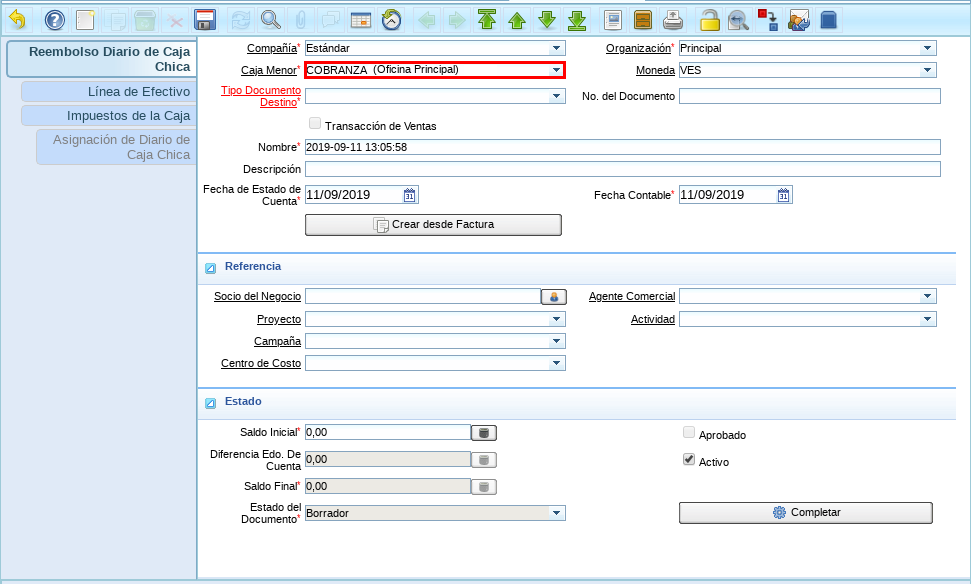The height and width of the screenshot is (584, 971).
Task: Click the yellow padlock icon in the toolbar
Action: pyautogui.click(x=709, y=19)
